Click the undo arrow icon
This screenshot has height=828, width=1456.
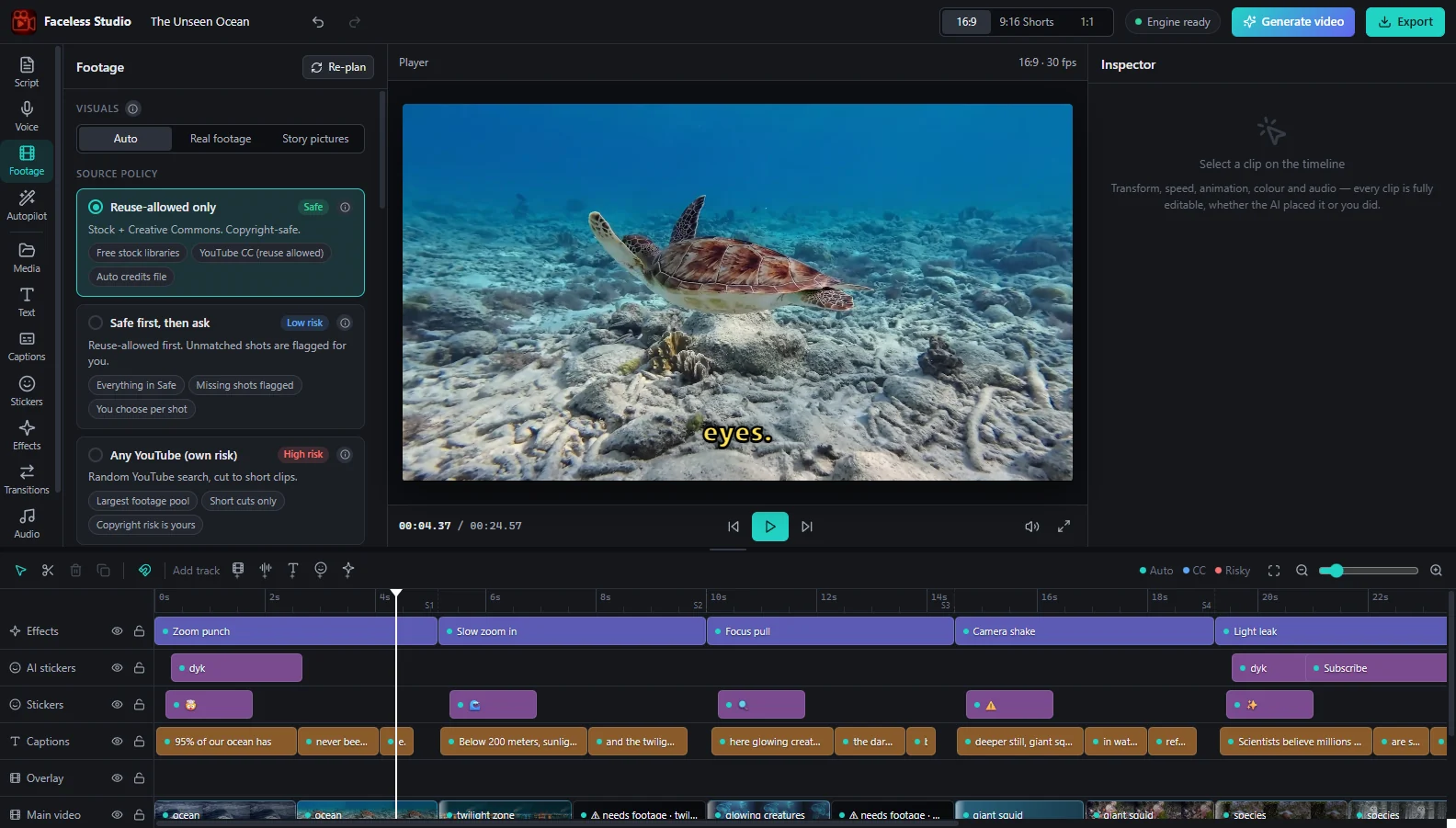click(318, 22)
